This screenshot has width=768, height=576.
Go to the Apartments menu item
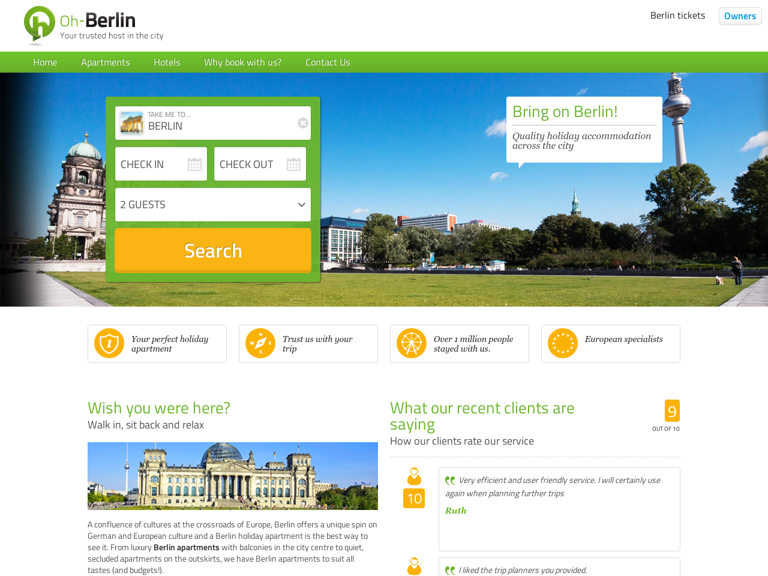105,62
